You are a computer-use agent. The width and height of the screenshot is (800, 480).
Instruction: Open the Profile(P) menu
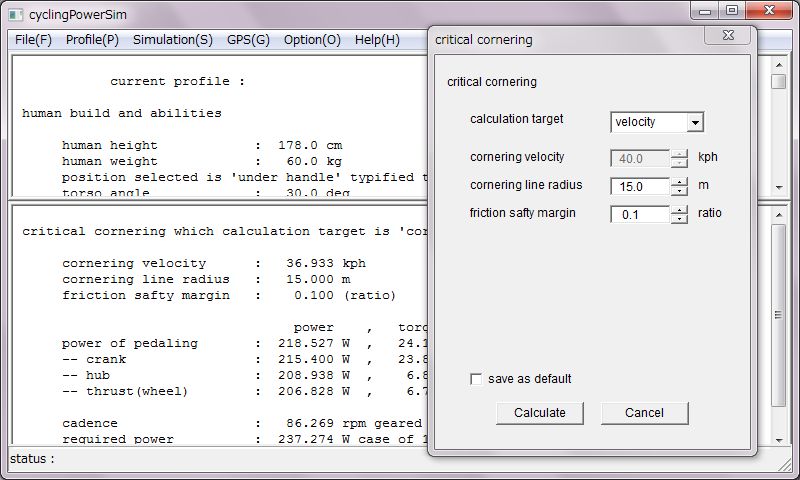click(x=92, y=40)
